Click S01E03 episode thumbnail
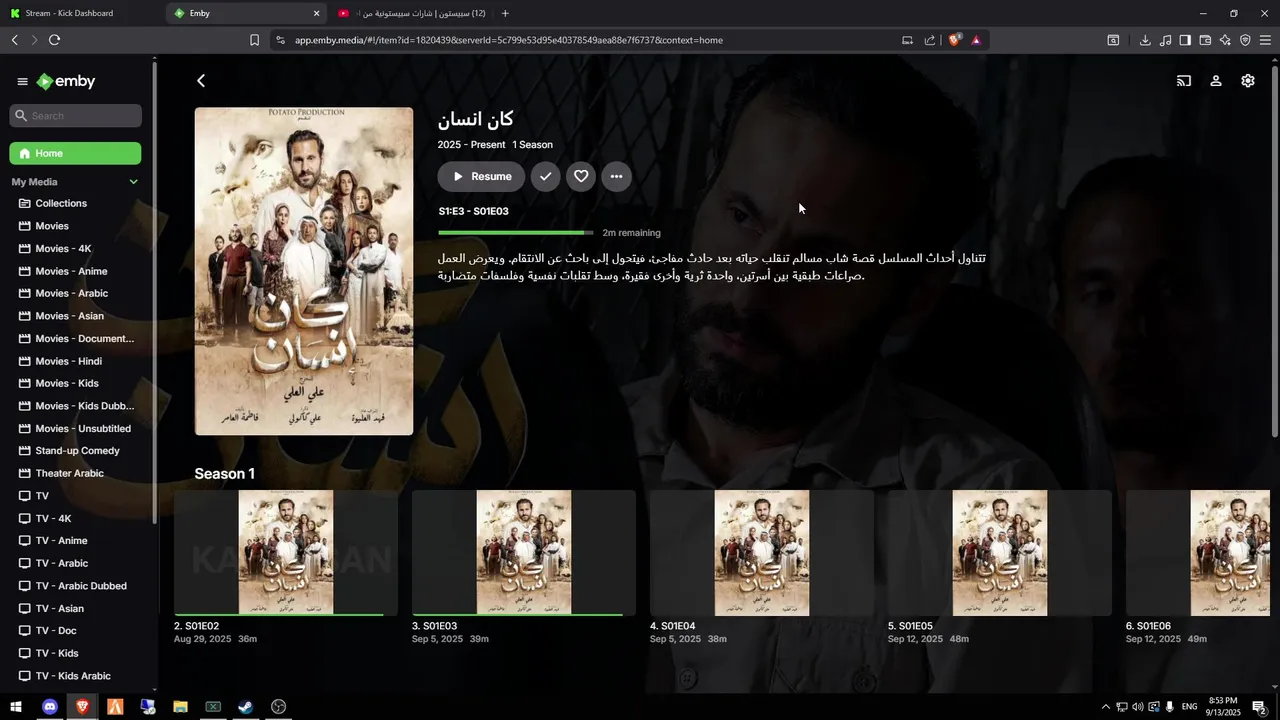Viewport: 1280px width, 720px height. [524, 553]
